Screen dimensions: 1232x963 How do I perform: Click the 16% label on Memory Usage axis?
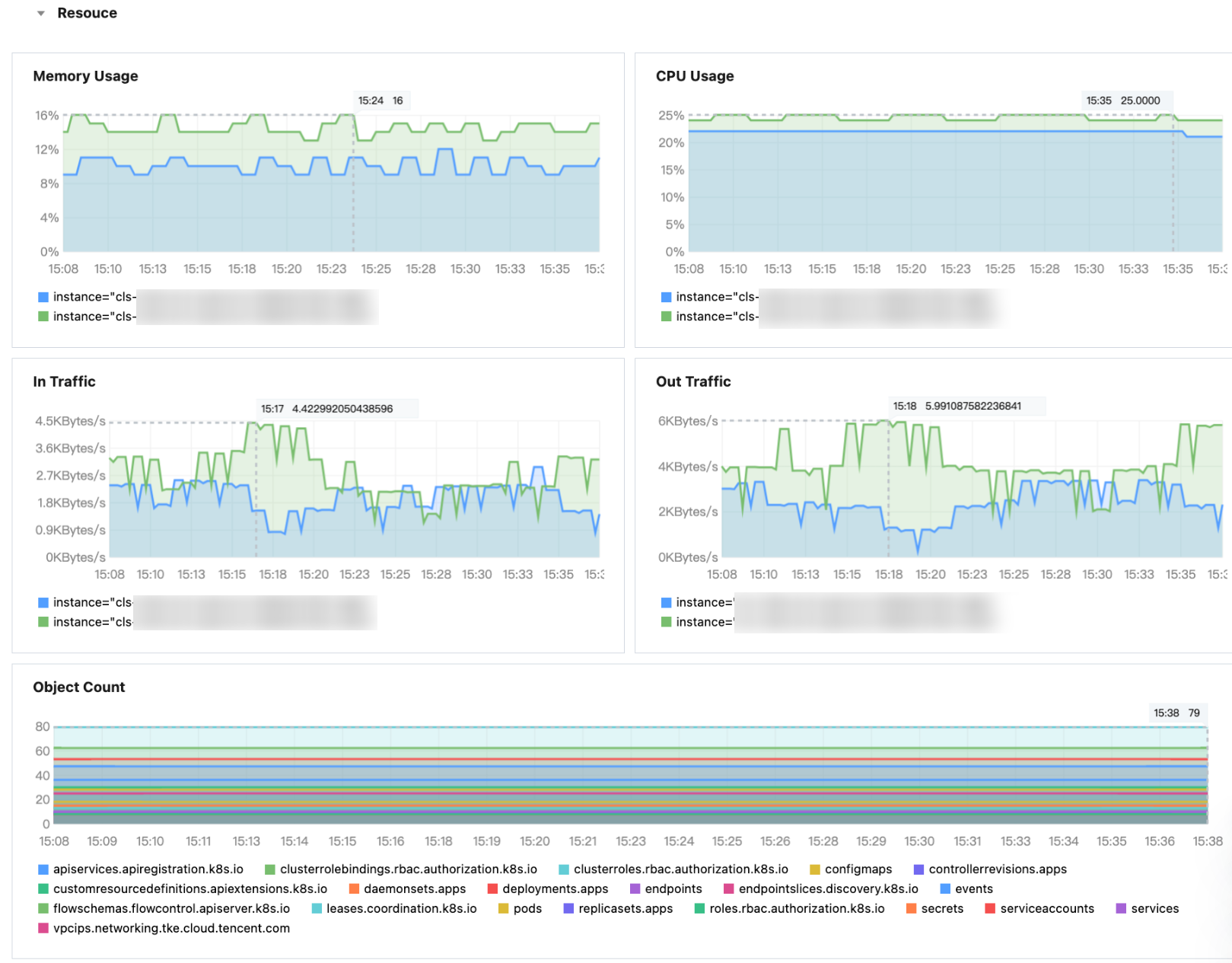[x=46, y=116]
